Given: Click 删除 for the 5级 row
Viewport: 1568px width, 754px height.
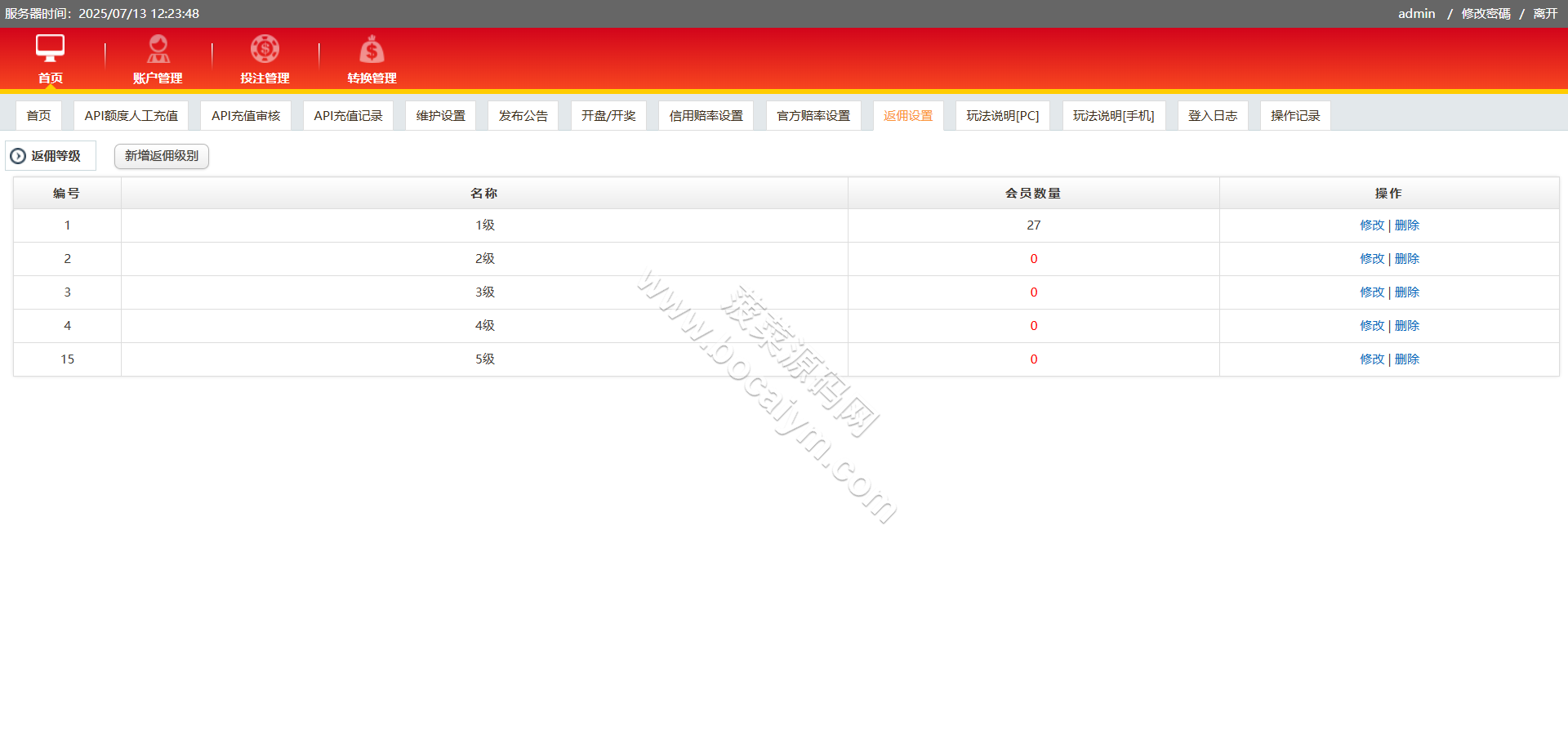Looking at the screenshot, I should pyautogui.click(x=1407, y=359).
